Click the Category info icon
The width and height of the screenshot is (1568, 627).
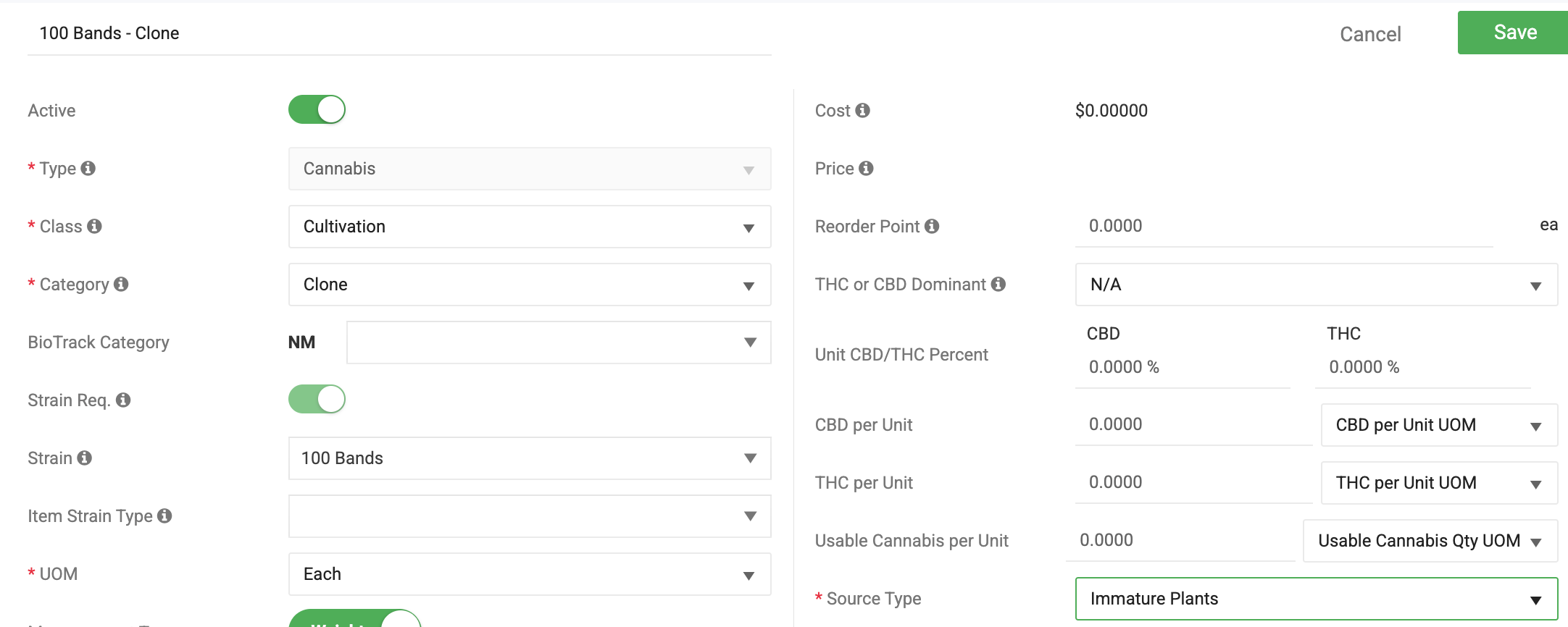121,284
